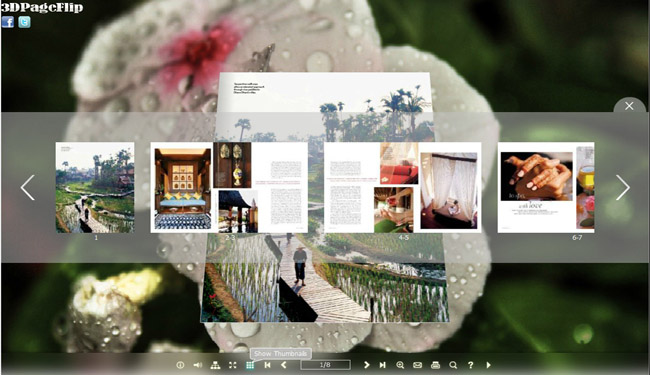Click the Show Thumbnails grid icon

tap(250, 365)
